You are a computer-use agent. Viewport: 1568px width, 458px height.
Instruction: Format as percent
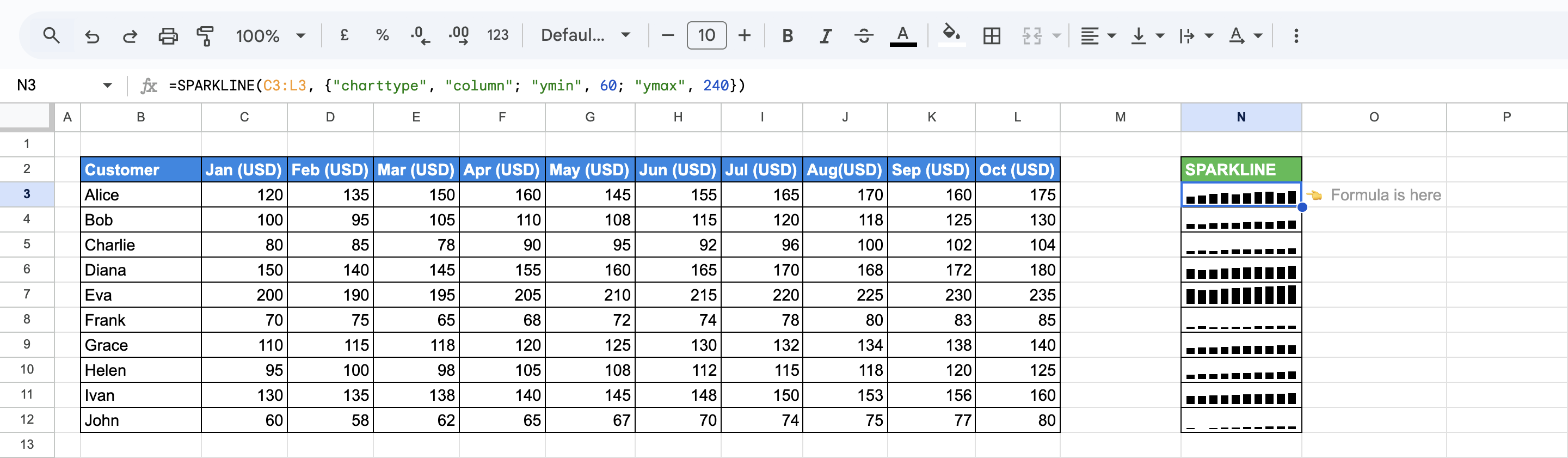point(382,35)
